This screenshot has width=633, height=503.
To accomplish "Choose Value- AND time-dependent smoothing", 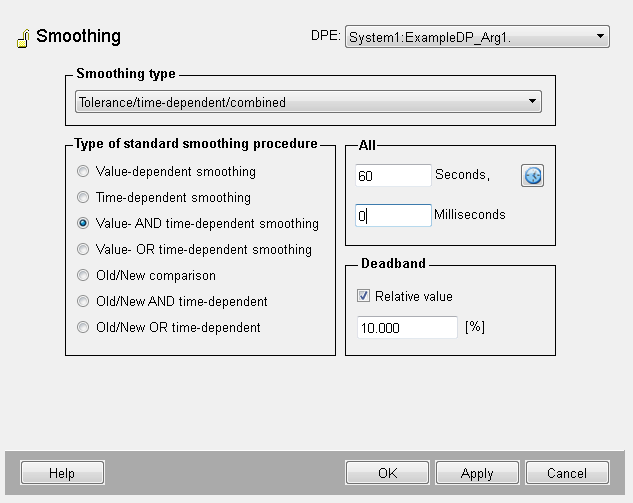I will point(83,224).
